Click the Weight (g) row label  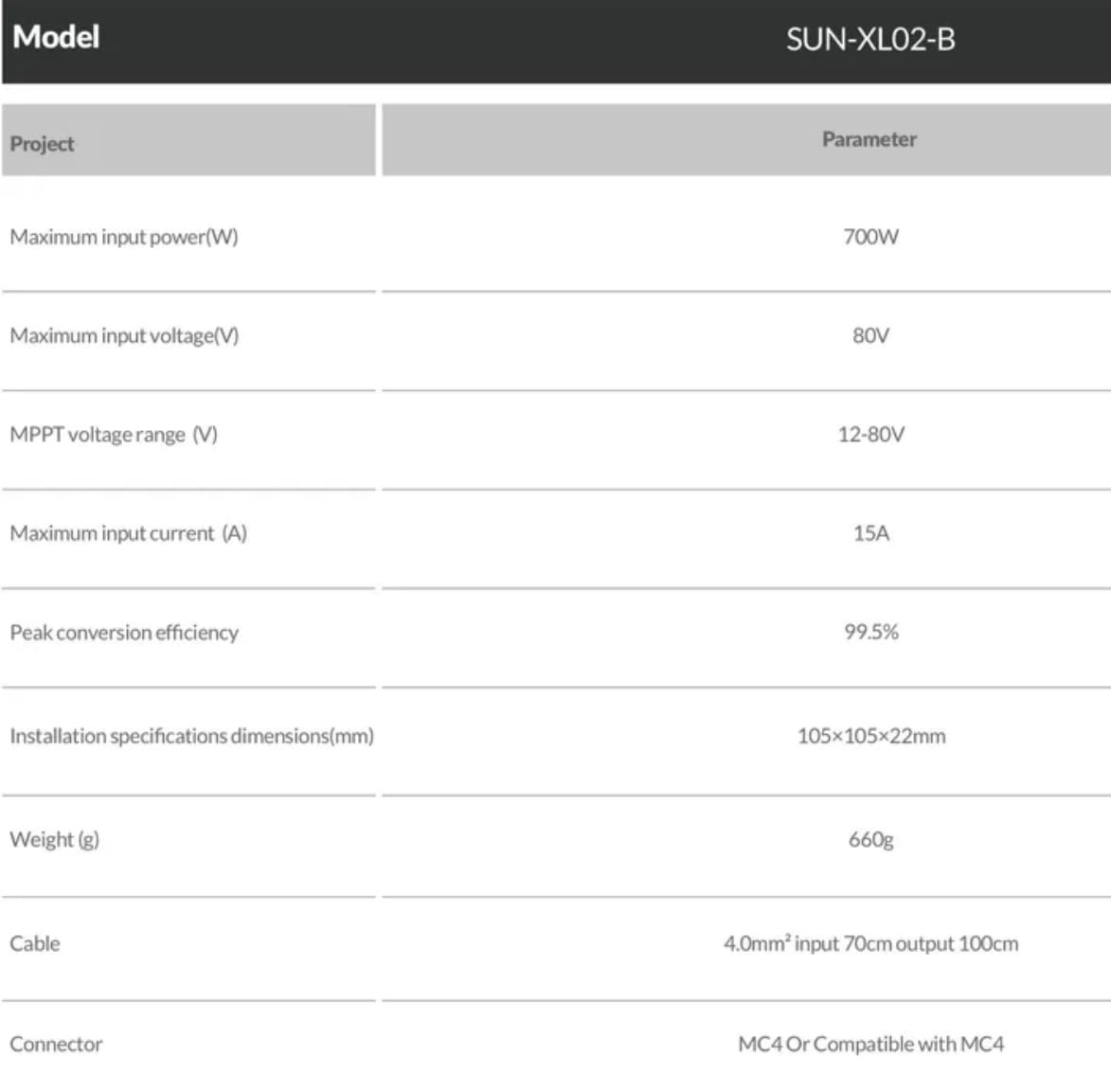point(54,839)
